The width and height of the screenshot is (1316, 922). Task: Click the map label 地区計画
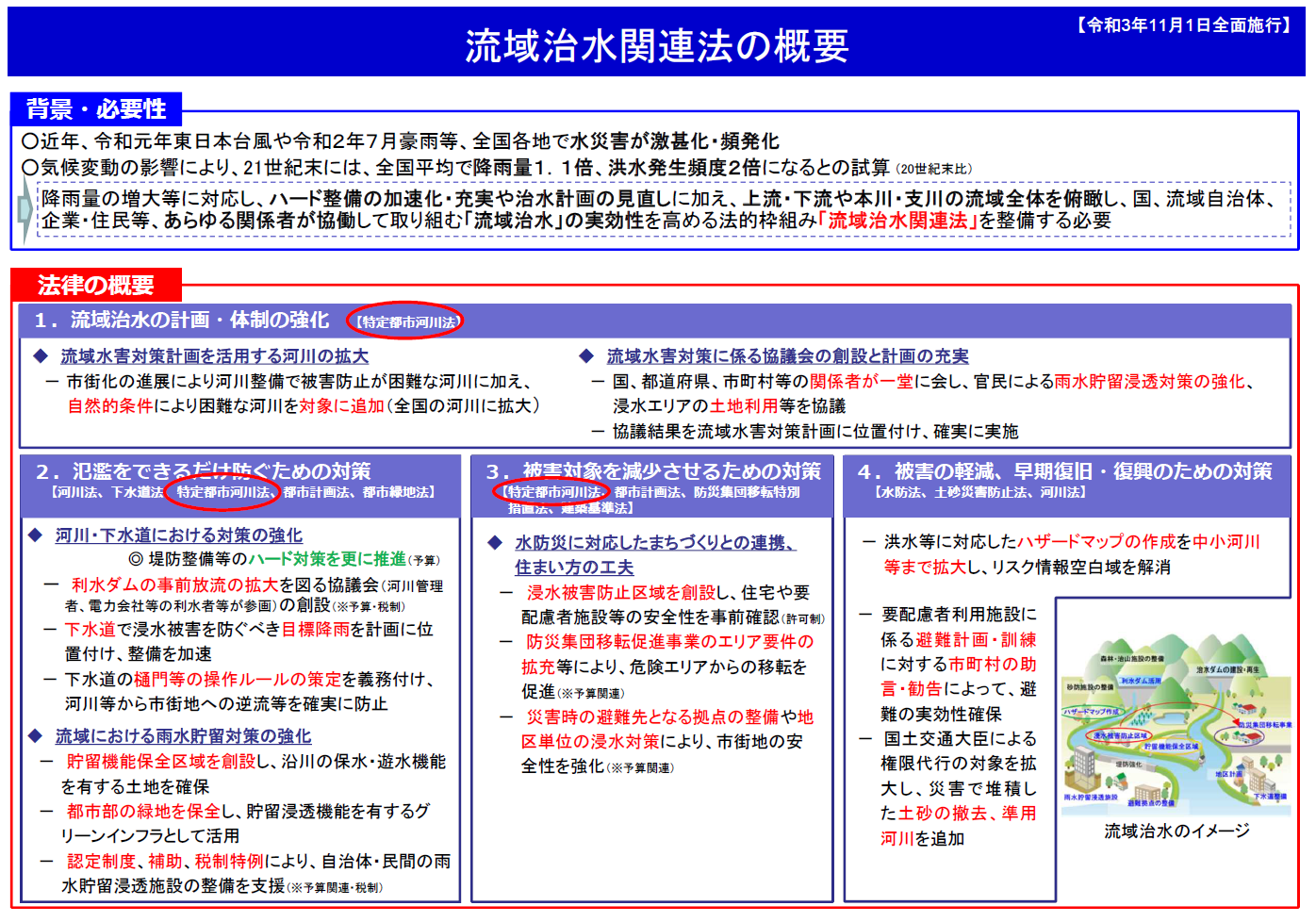[x=1228, y=774]
